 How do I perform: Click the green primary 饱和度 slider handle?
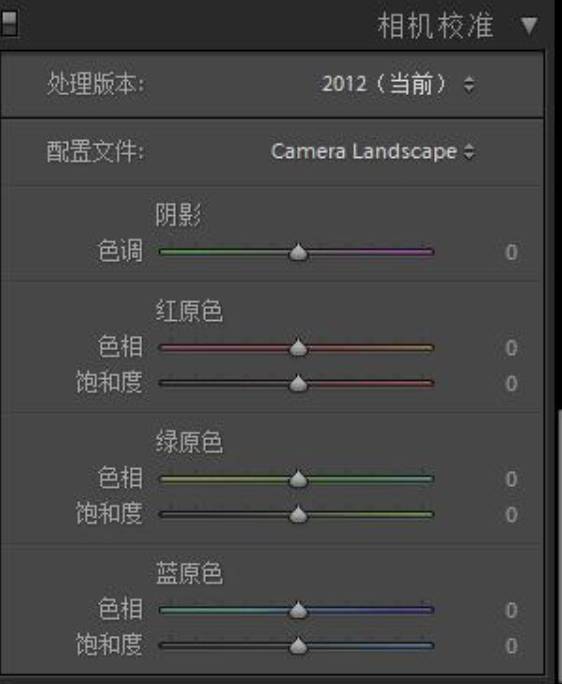[298, 514]
